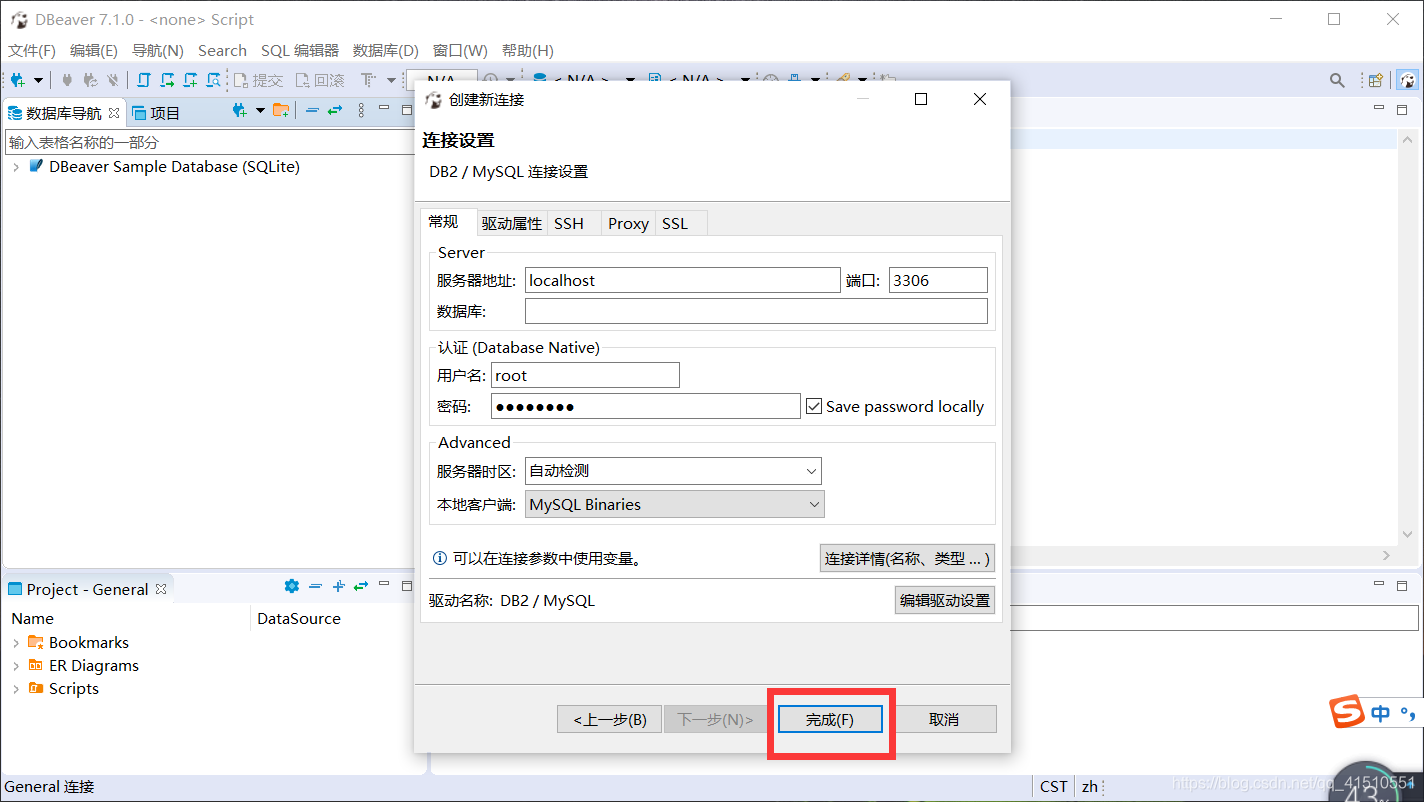This screenshot has height=802, width=1424.
Task: Click the collapse all icon in Database Navigator
Action: tap(313, 110)
